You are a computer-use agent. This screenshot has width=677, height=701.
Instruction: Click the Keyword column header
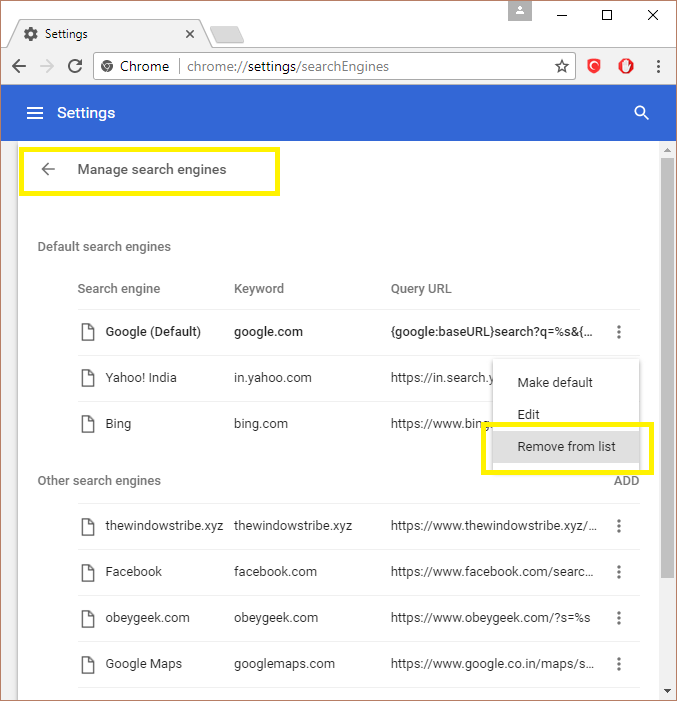point(259,289)
